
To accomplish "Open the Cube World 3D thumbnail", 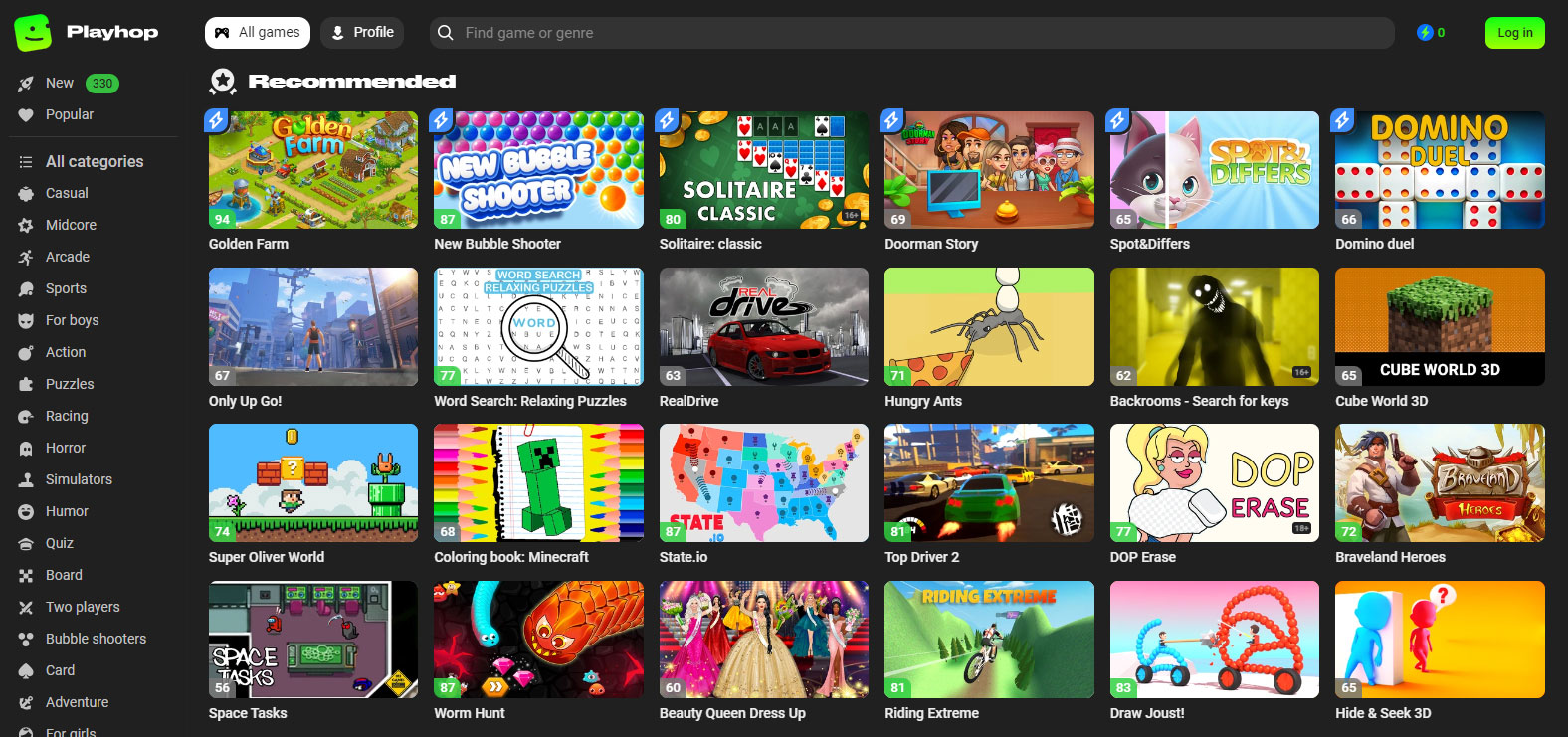I will point(1440,326).
